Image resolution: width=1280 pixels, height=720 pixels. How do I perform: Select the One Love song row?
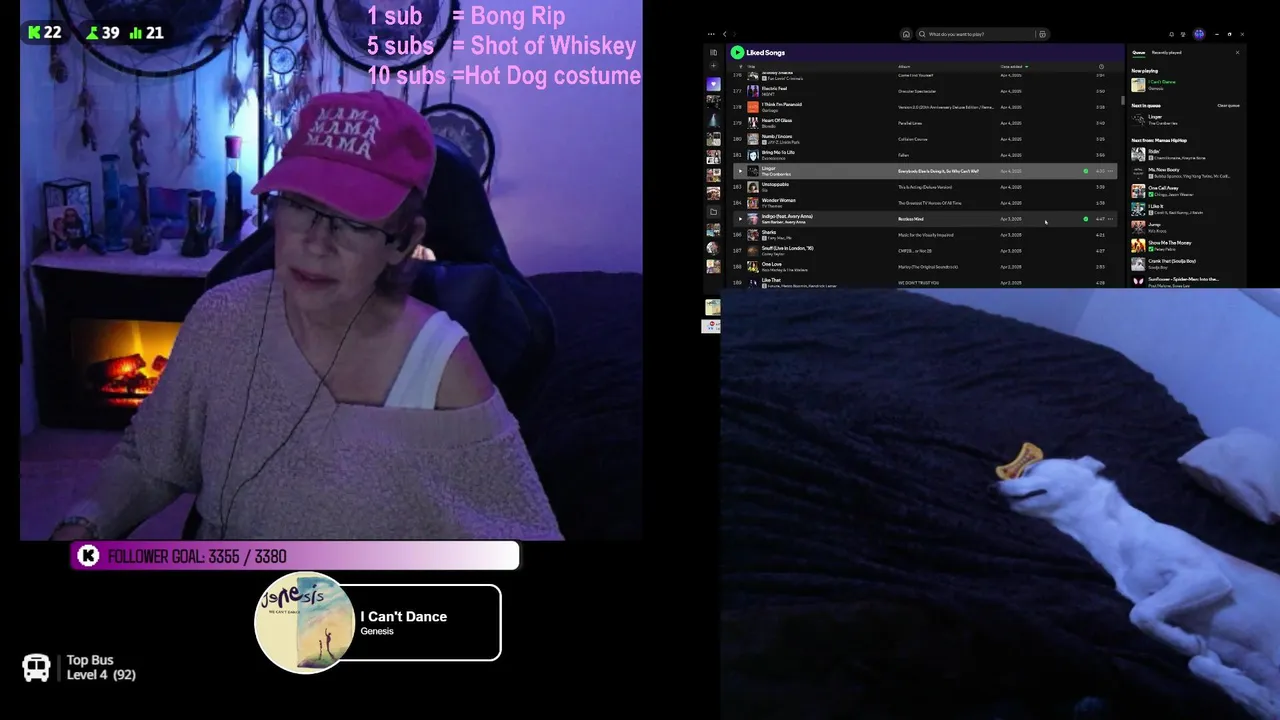coord(925,267)
